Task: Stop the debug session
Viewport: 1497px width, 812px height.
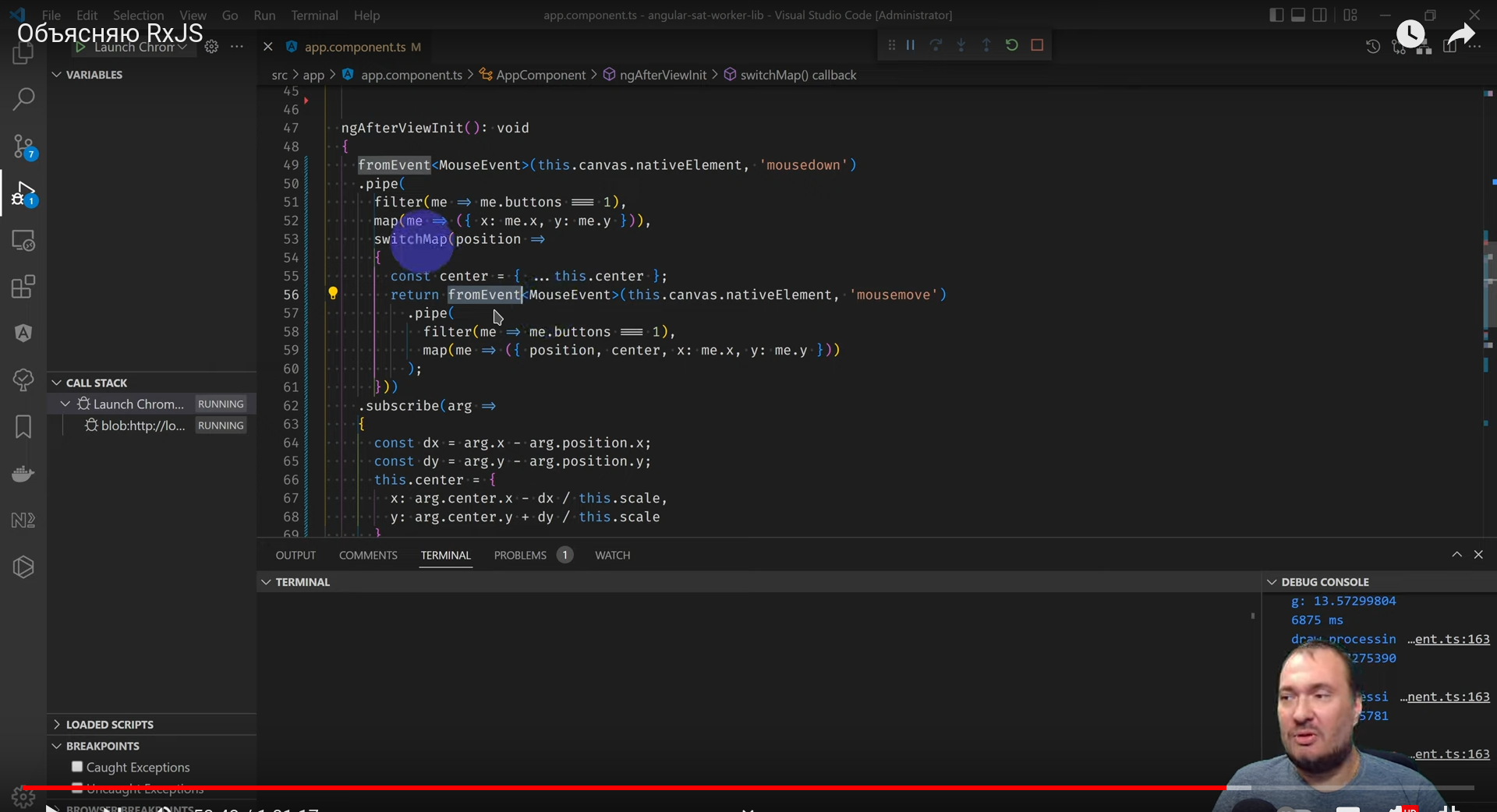Action: pyautogui.click(x=1037, y=45)
